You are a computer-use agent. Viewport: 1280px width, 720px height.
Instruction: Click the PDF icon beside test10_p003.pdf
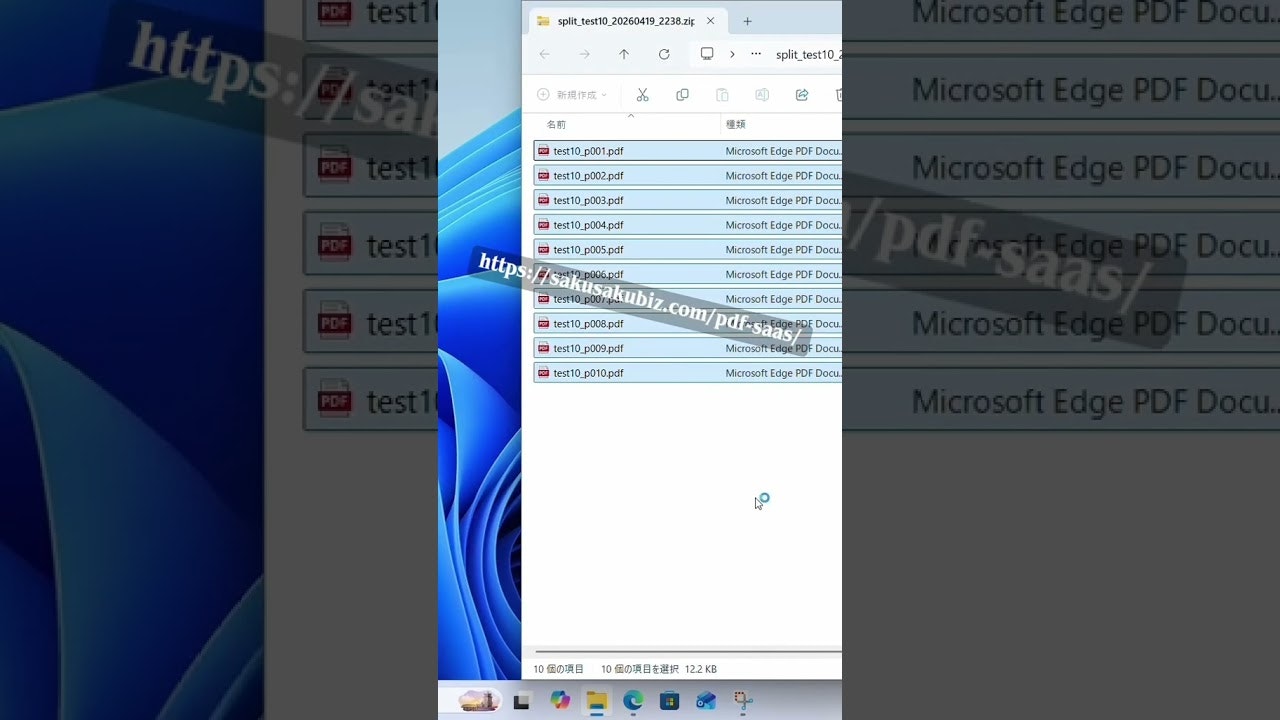544,200
